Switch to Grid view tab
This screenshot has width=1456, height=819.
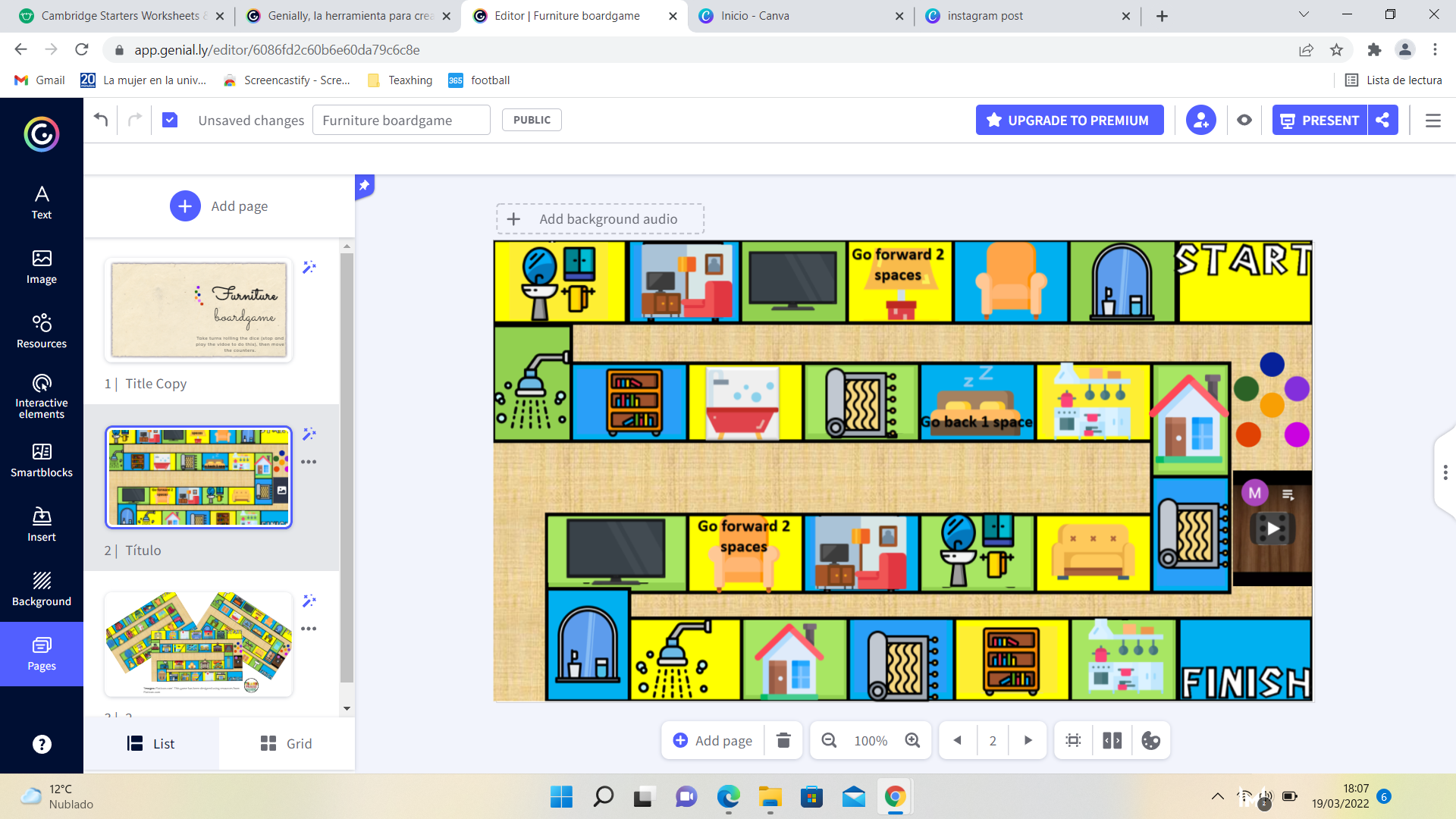pos(286,743)
